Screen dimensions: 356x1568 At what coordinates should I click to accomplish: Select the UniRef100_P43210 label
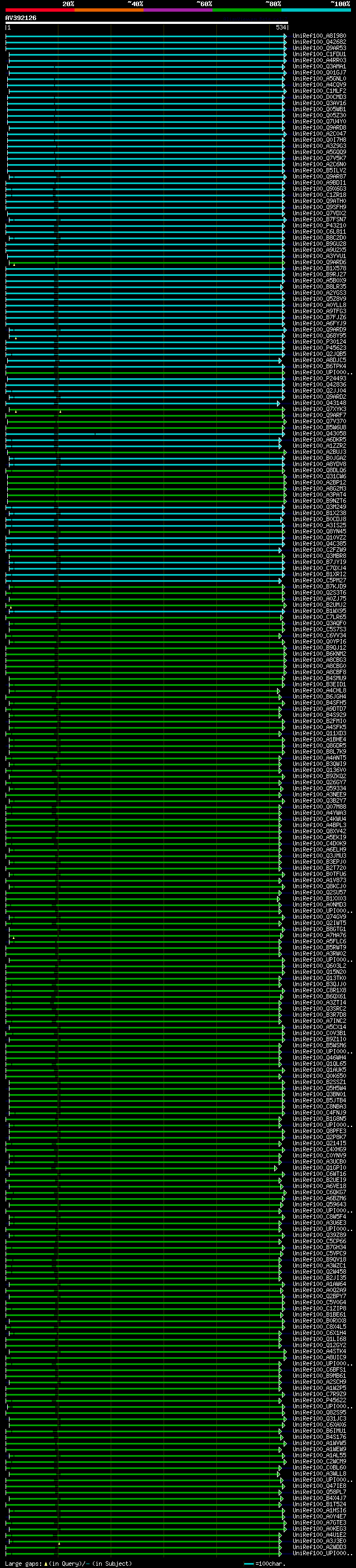(319, 225)
